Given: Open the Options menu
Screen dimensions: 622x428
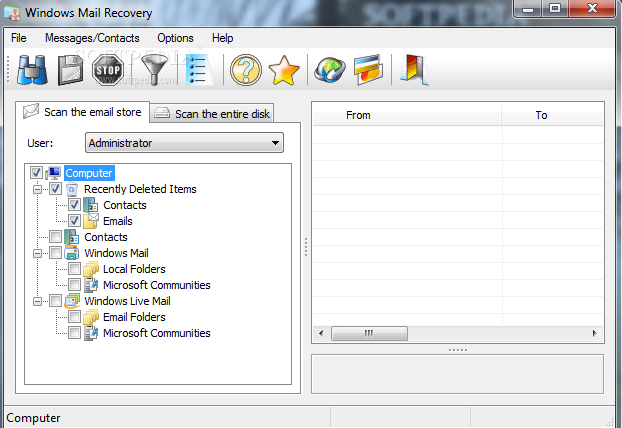Looking at the screenshot, I should click(175, 38).
